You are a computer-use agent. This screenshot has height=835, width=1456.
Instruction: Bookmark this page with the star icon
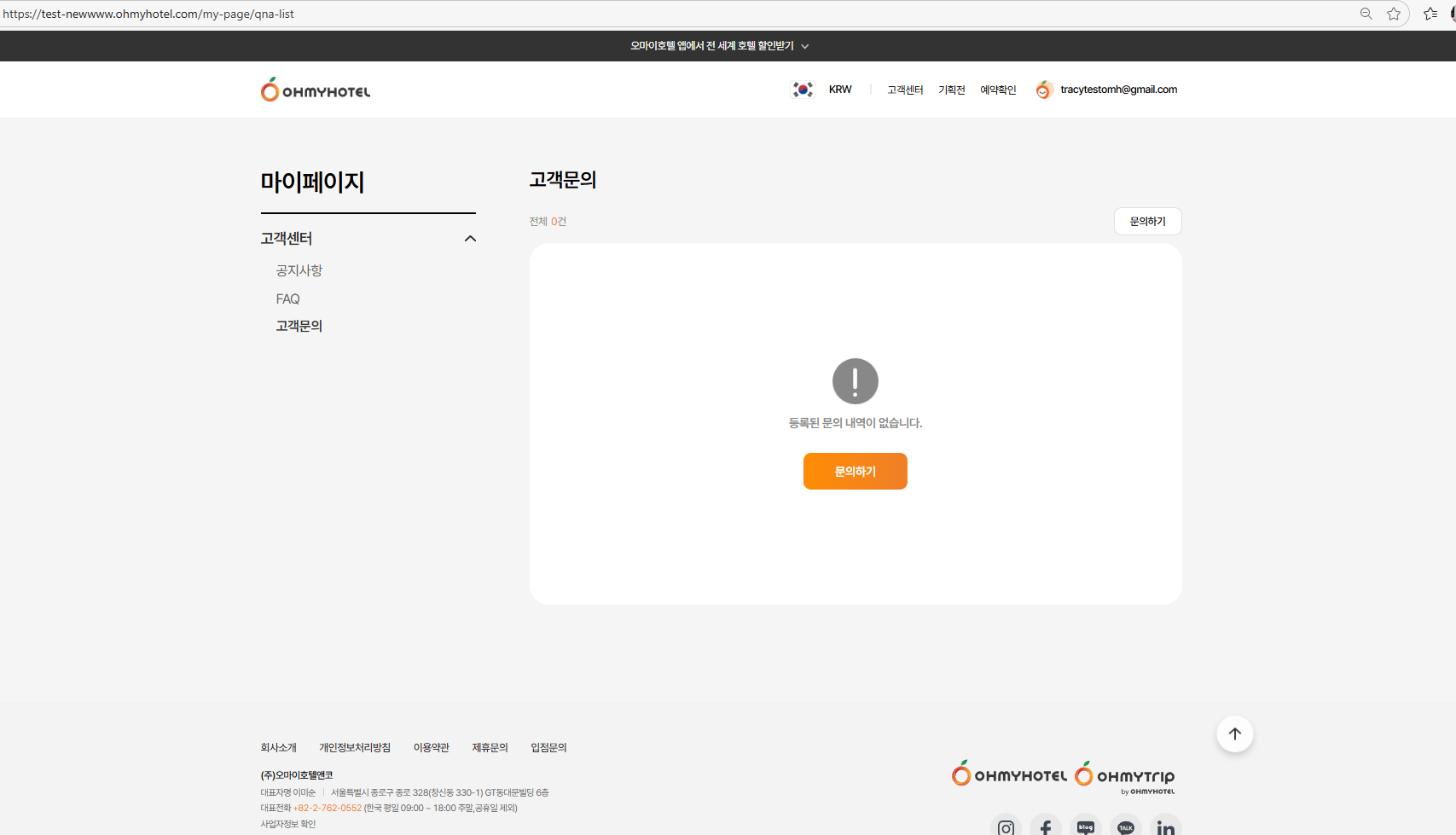1394,14
